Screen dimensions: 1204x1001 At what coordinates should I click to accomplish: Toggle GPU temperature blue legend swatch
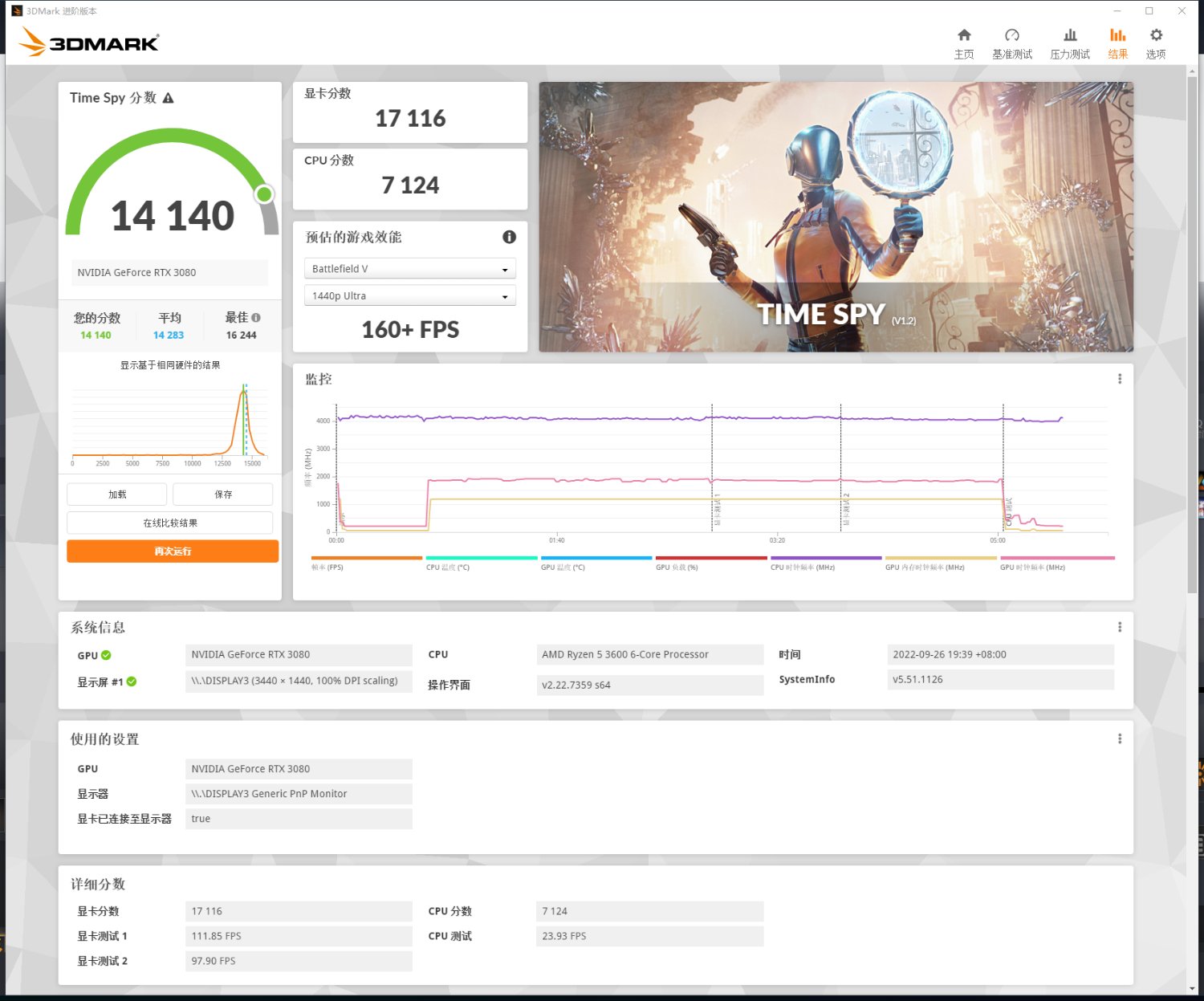596,558
